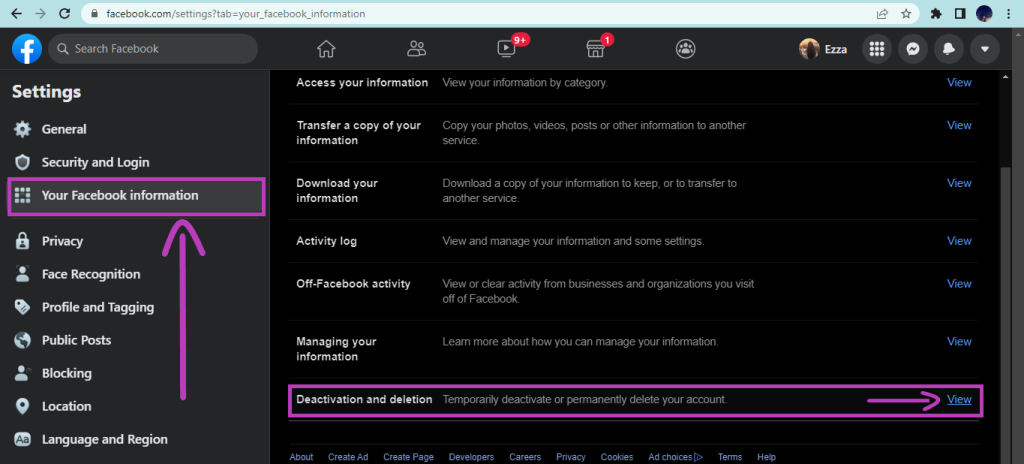
Task: Click the About footer link
Action: pos(301,457)
